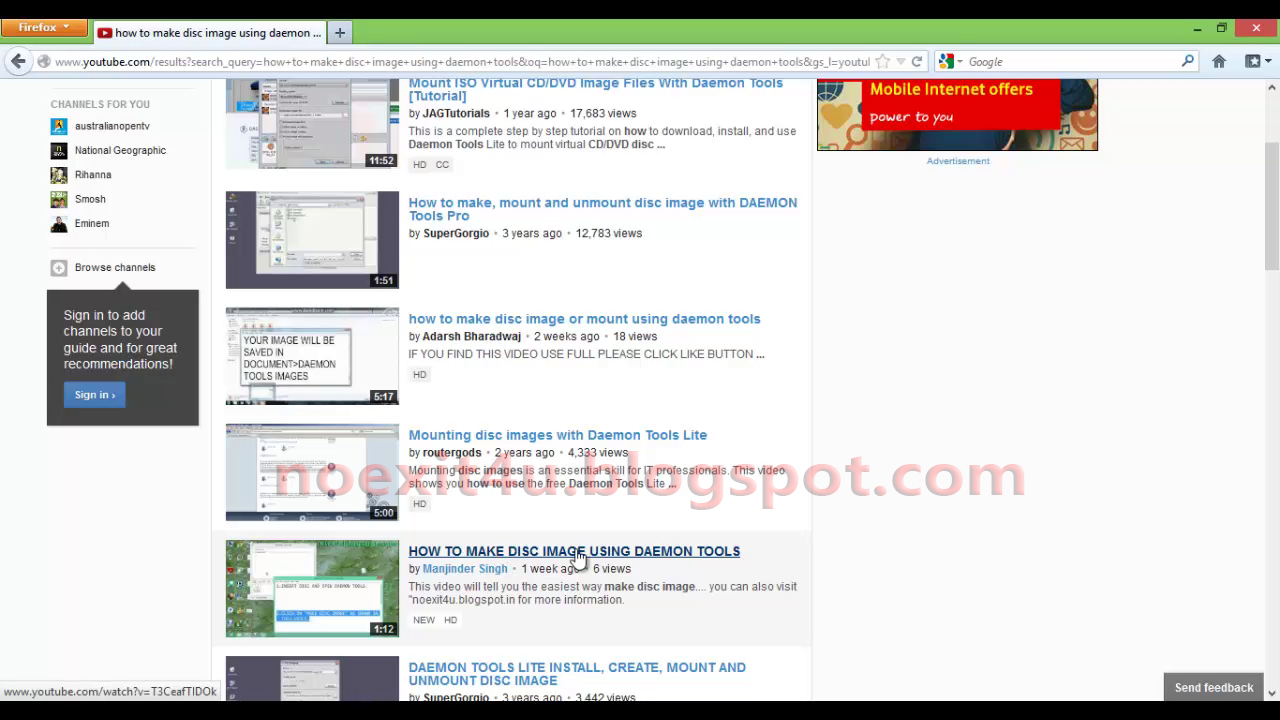Screen dimensions: 1280x720
Task: Open a new browser tab with the plus button
Action: coord(339,32)
